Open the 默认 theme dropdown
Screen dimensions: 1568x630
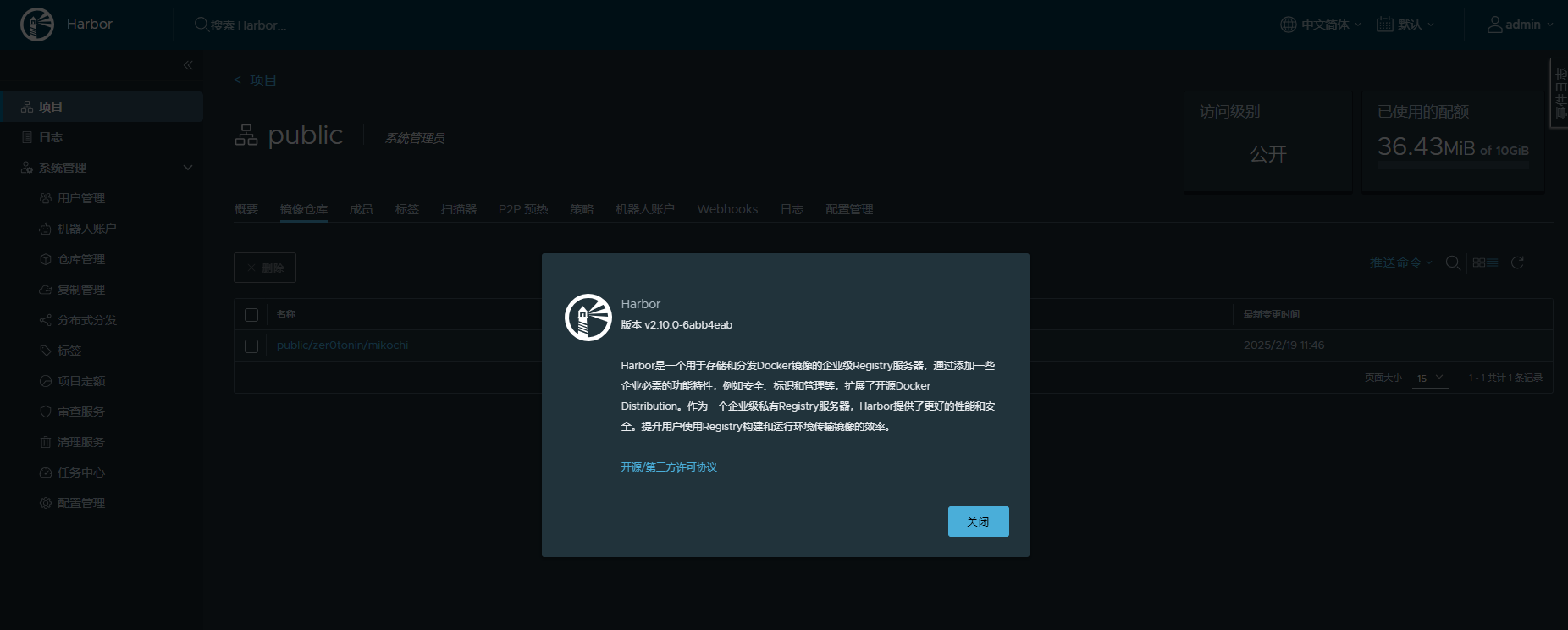[x=1406, y=25]
